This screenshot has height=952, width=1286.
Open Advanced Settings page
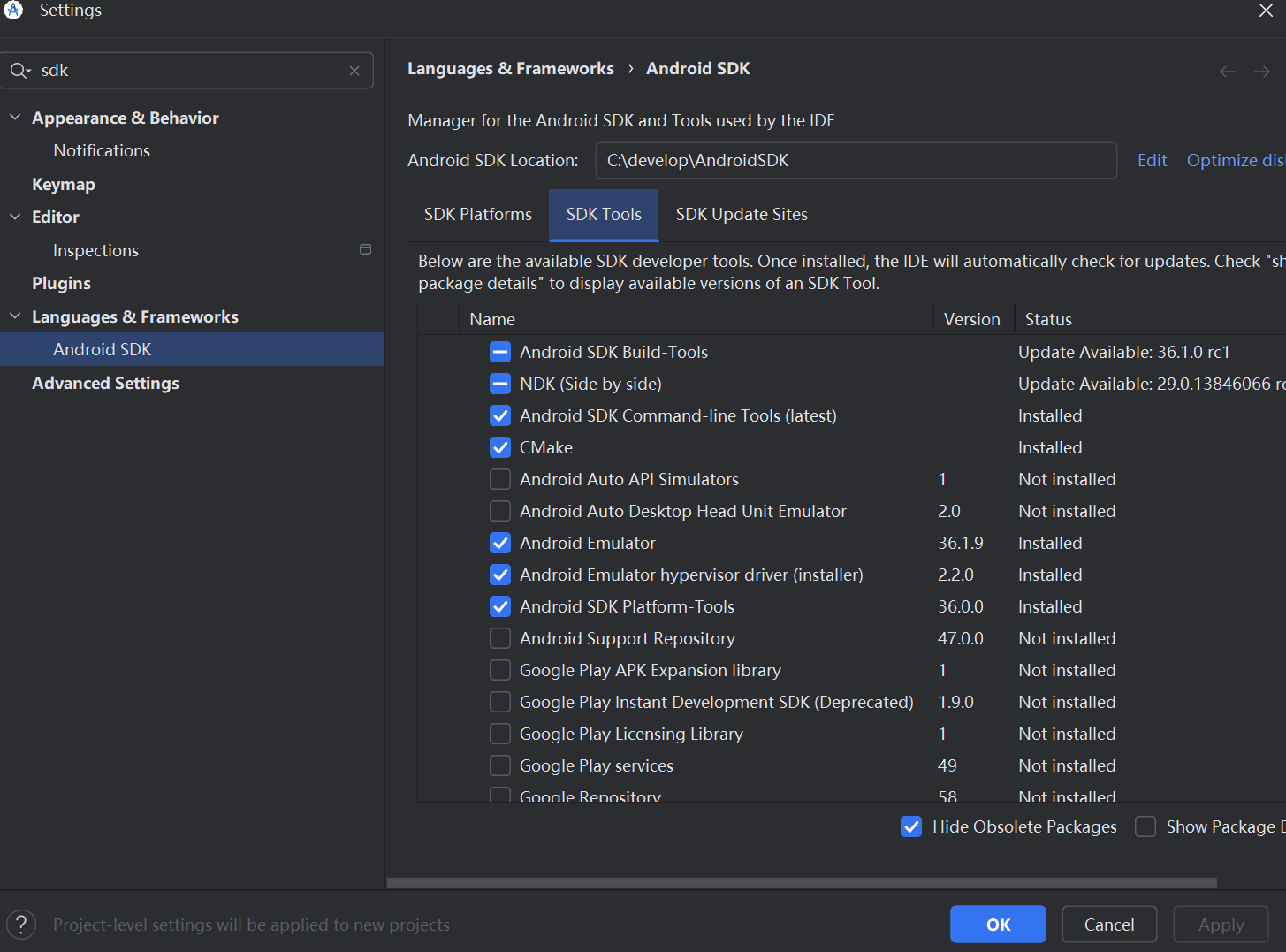(106, 383)
